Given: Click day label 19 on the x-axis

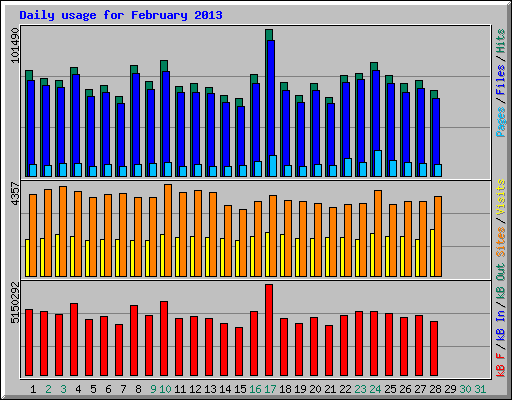Looking at the screenshot, I should (300, 389).
